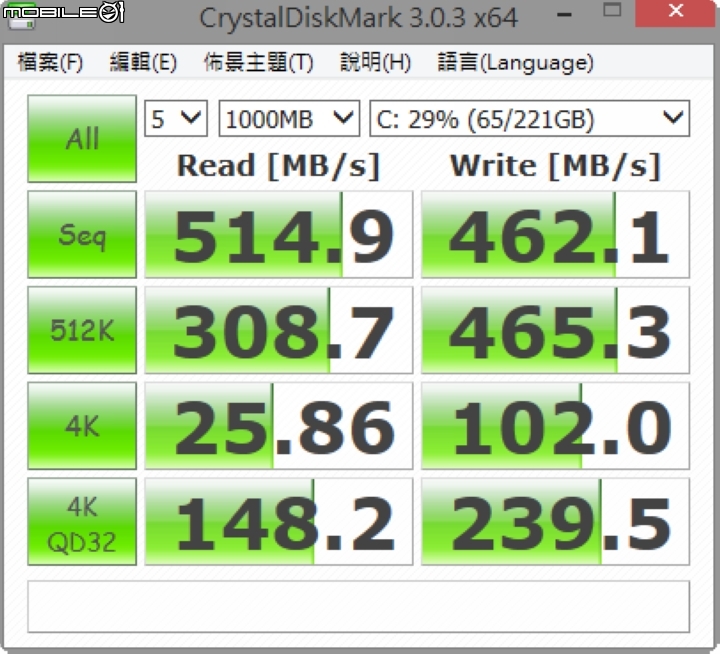Start the Seq sequential test
Image resolution: width=720 pixels, height=654 pixels.
[x=82, y=235]
